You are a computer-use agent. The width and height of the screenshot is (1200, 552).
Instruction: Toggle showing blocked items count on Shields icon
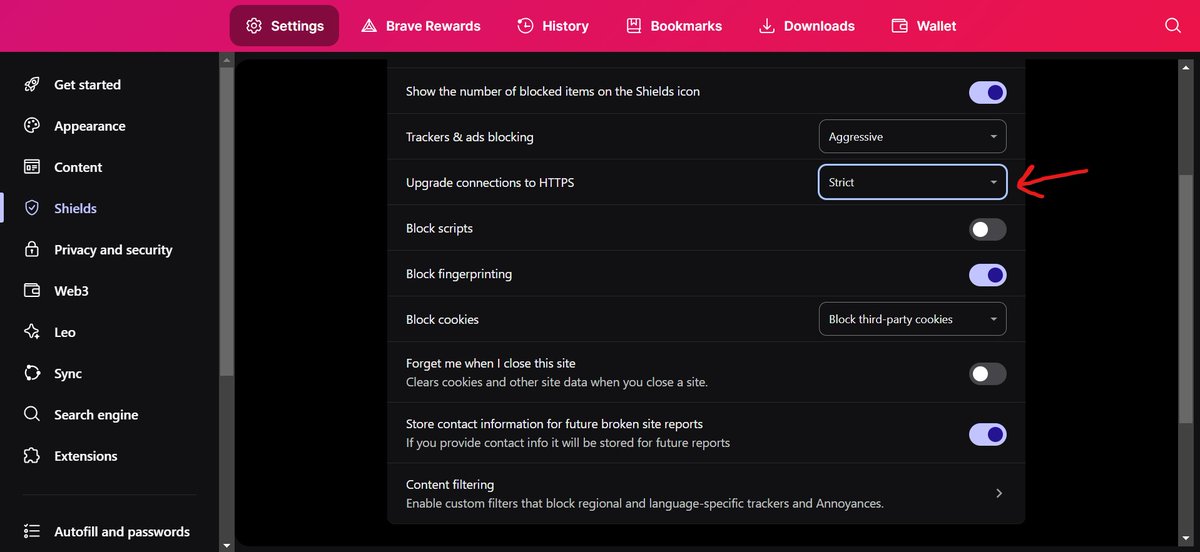[987, 92]
